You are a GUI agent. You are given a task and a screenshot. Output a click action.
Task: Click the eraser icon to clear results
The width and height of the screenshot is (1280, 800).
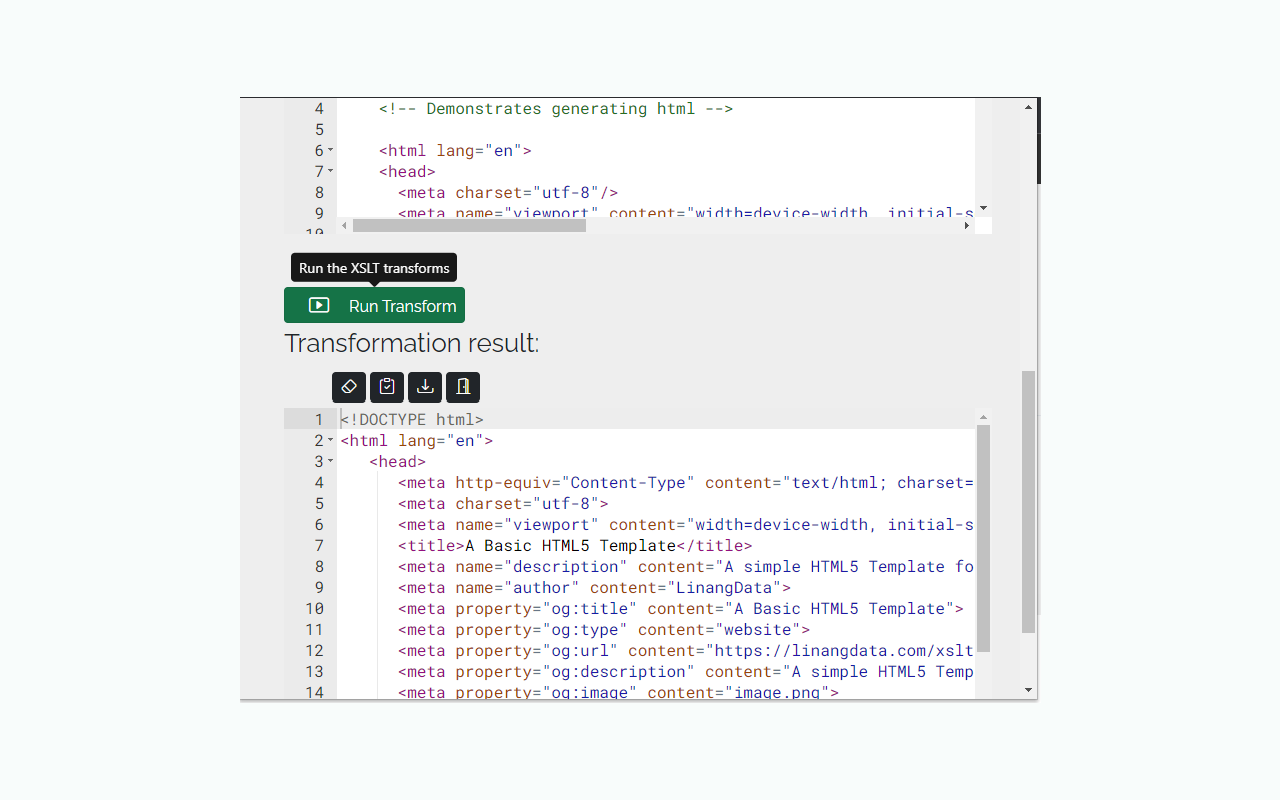[348, 387]
